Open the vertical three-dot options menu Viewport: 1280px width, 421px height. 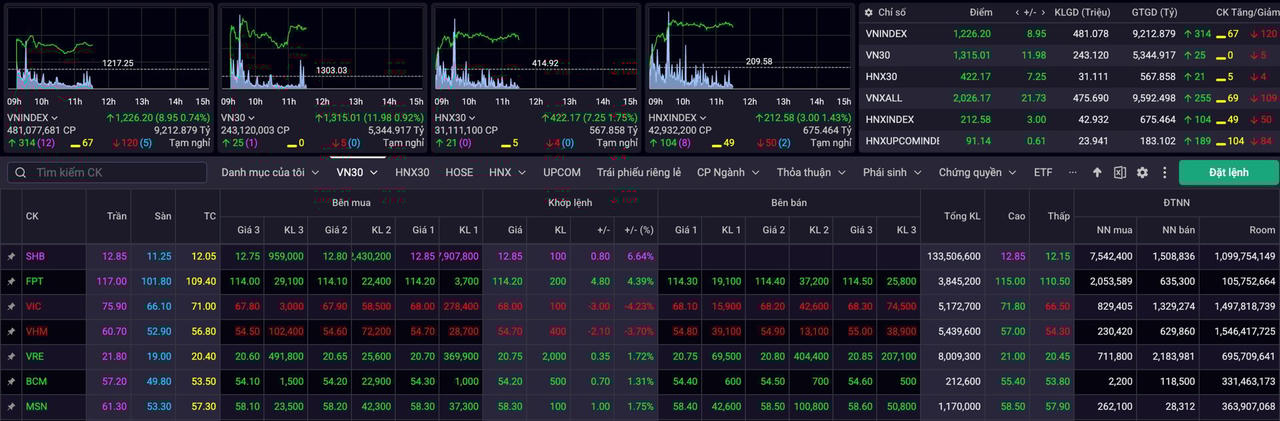point(1164,173)
